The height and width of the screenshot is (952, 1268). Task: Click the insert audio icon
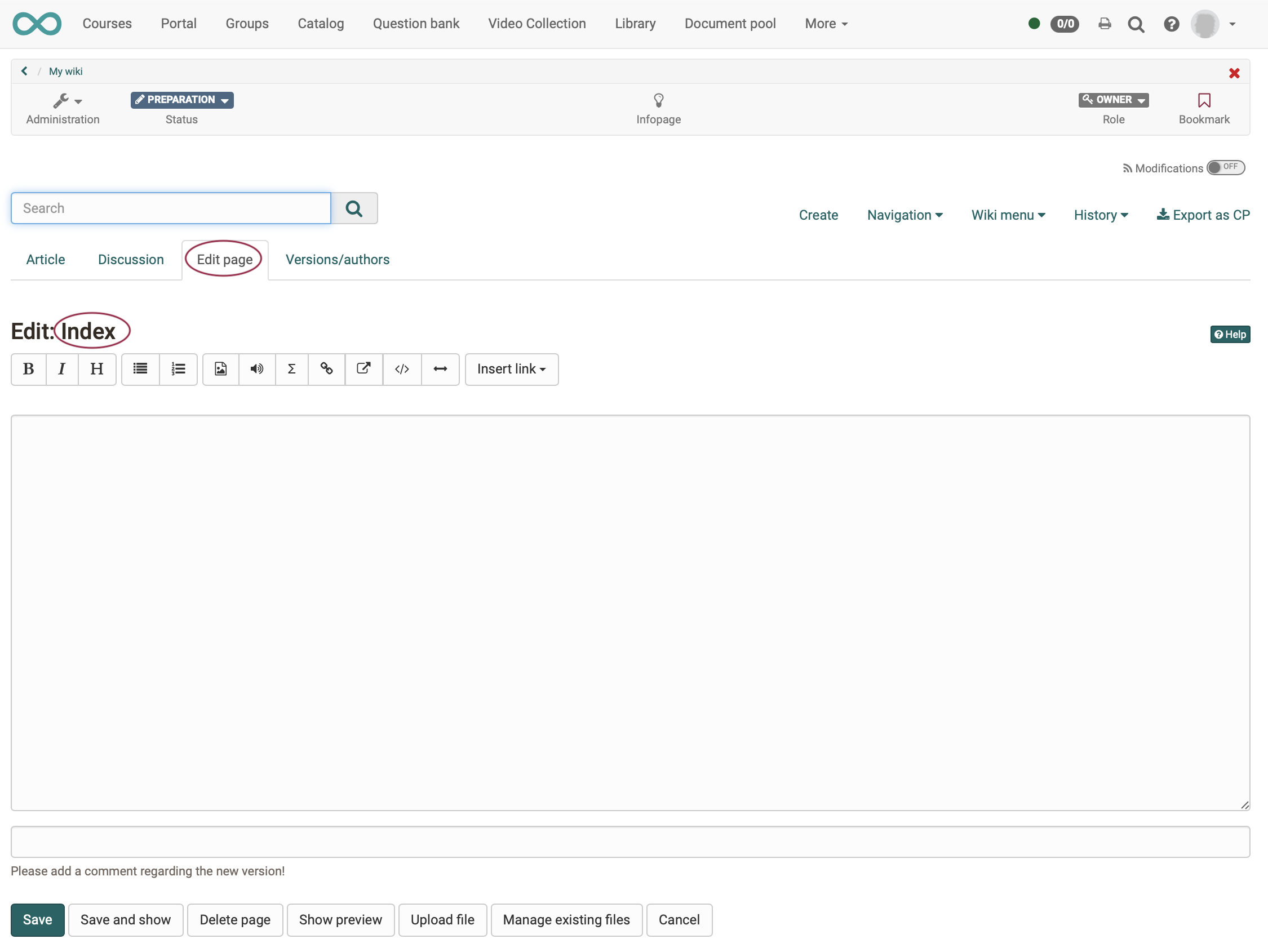tap(257, 369)
